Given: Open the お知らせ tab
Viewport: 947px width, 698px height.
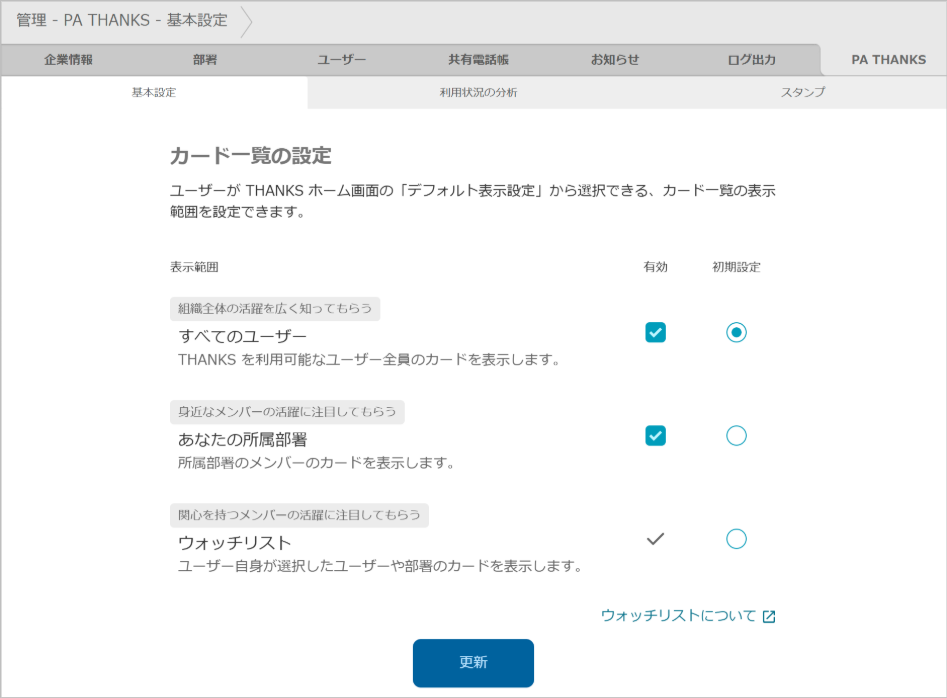Looking at the screenshot, I should tap(615, 60).
